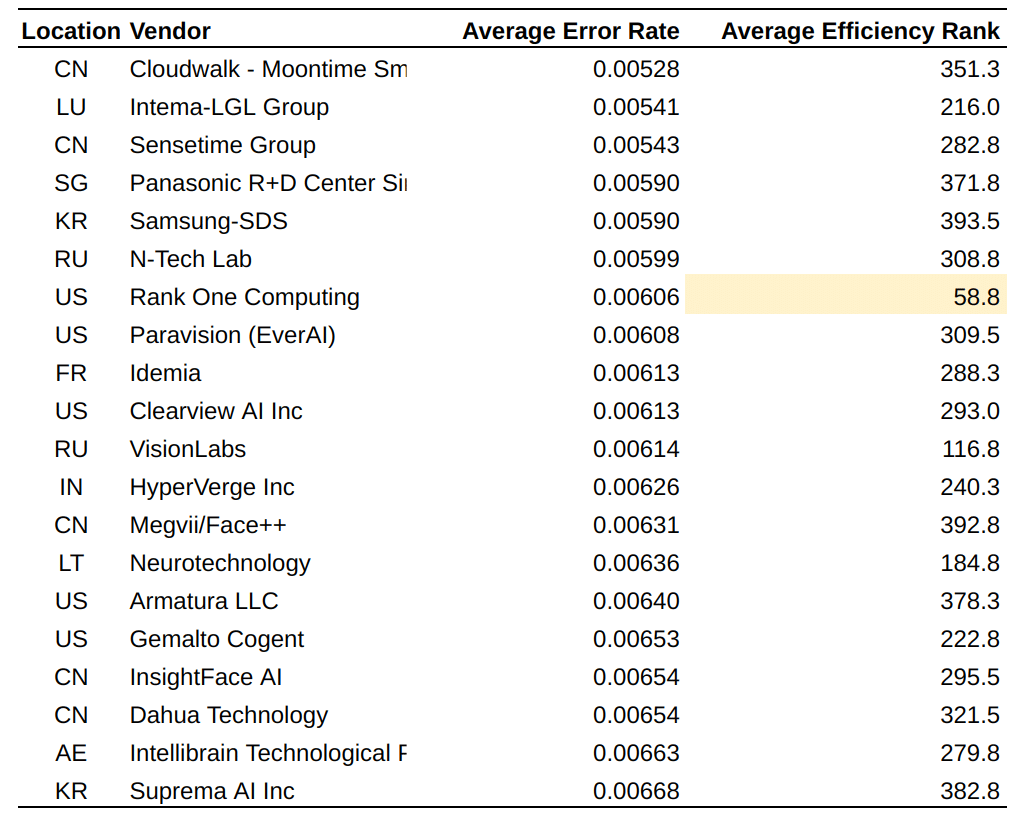This screenshot has width=1021, height=815.
Task: Select the N-Tech Lab vendor cell
Action: click(x=190, y=259)
